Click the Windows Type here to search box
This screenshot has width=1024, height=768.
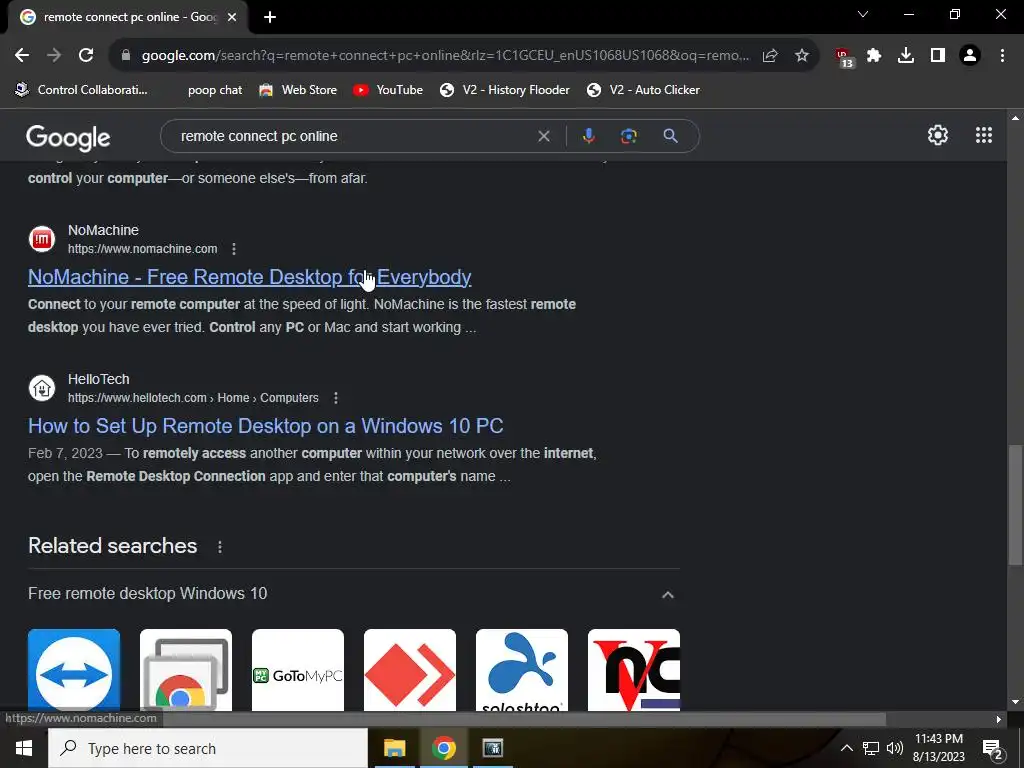point(208,748)
